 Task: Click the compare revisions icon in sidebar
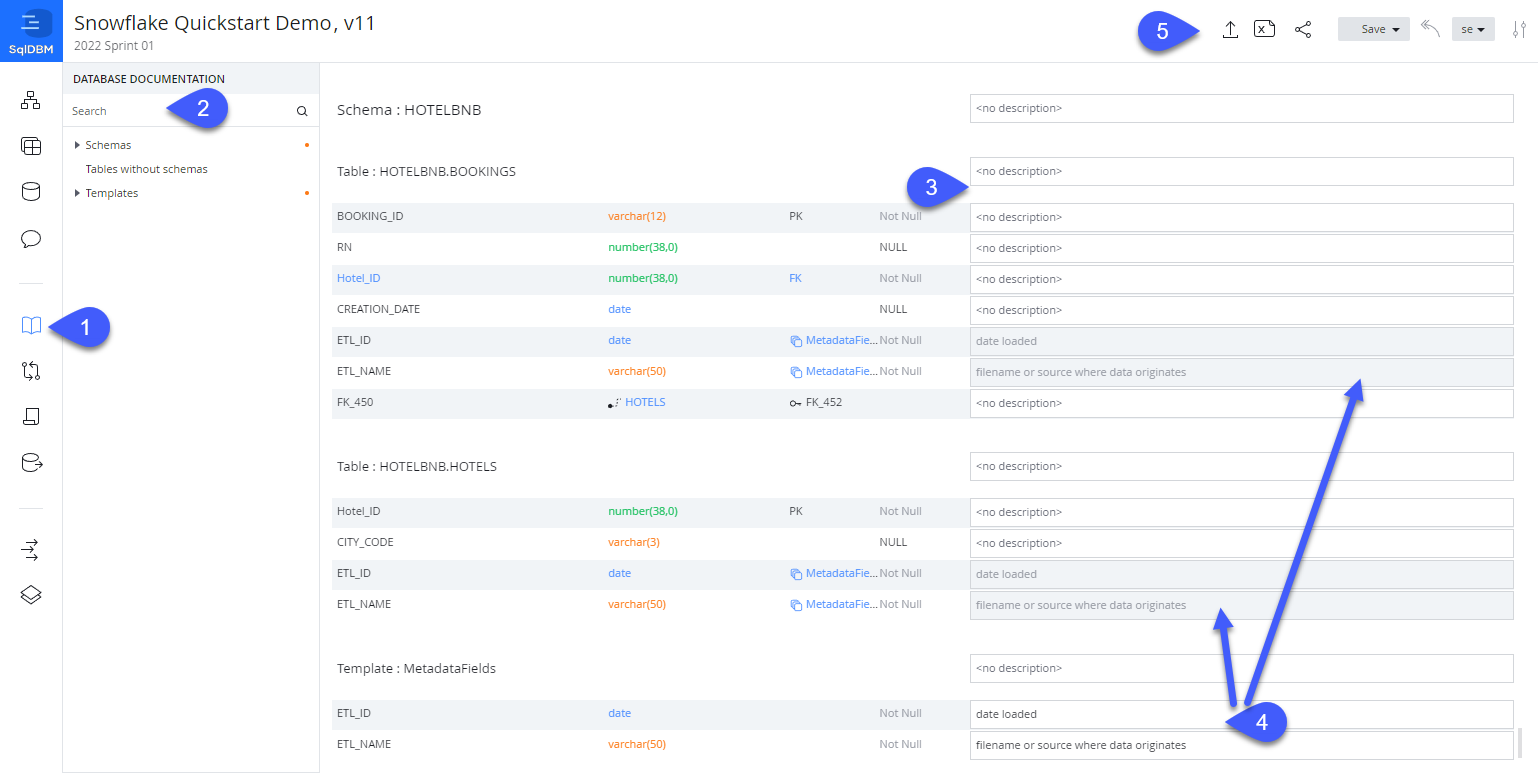[31, 371]
